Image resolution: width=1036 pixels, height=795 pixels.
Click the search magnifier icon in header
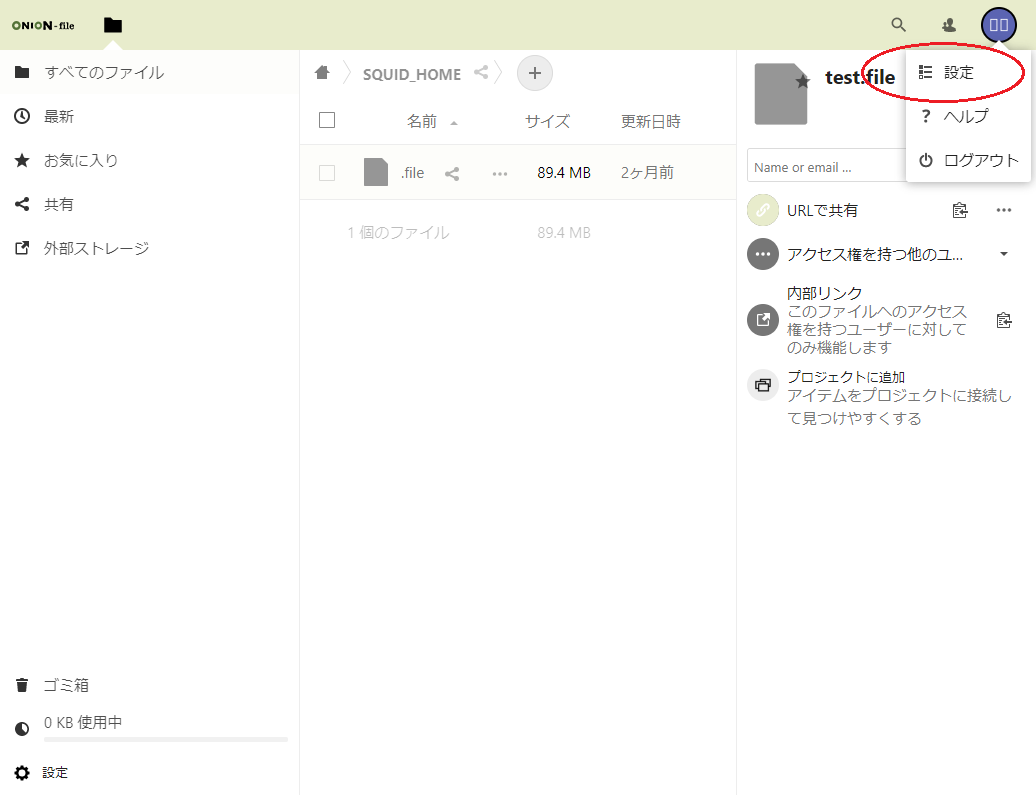pyautogui.click(x=899, y=25)
